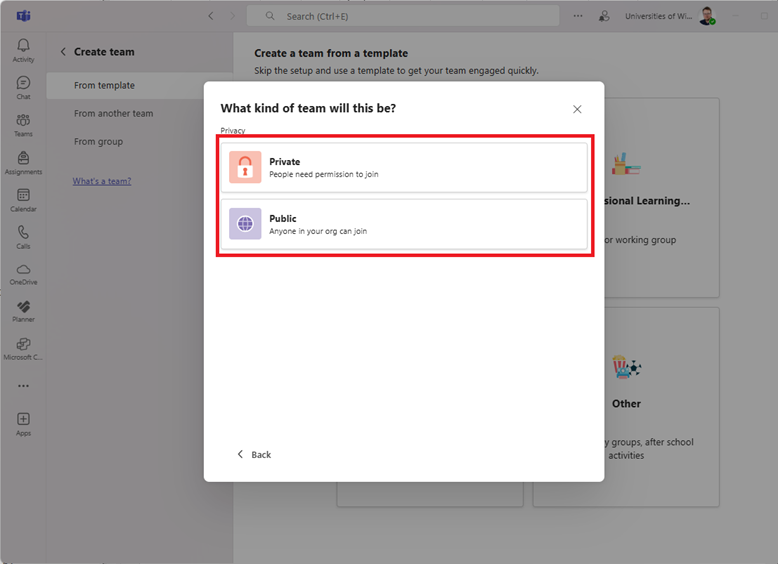Open the Apps store icon
This screenshot has height=564, width=778.
click(x=23, y=424)
